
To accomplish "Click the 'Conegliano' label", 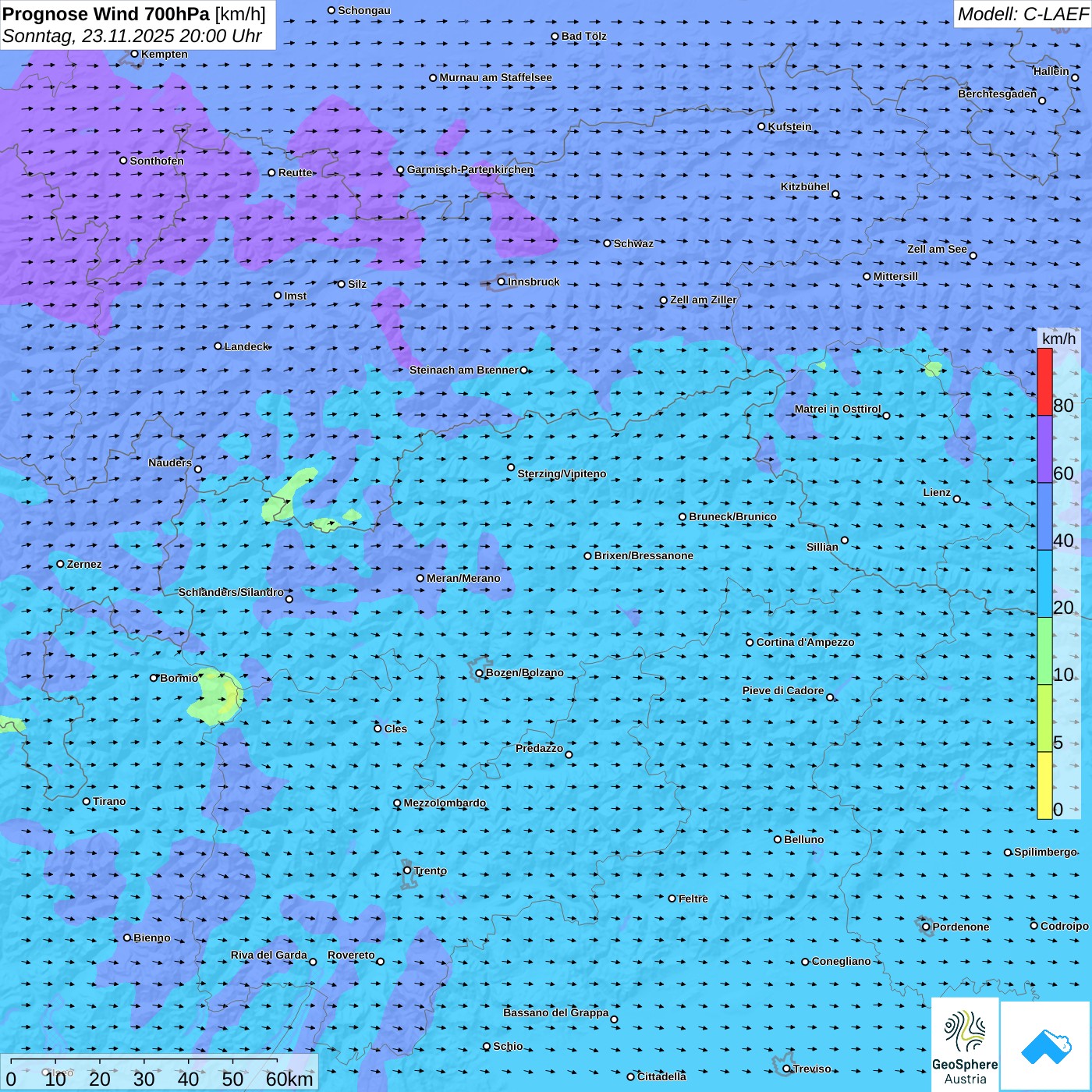I will 842,961.
